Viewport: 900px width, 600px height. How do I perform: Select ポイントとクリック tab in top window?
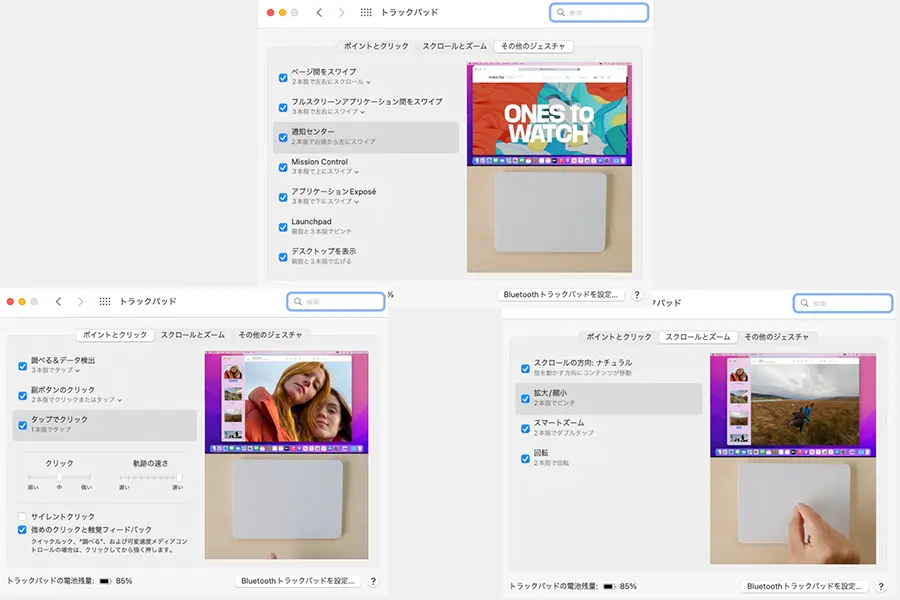(376, 46)
